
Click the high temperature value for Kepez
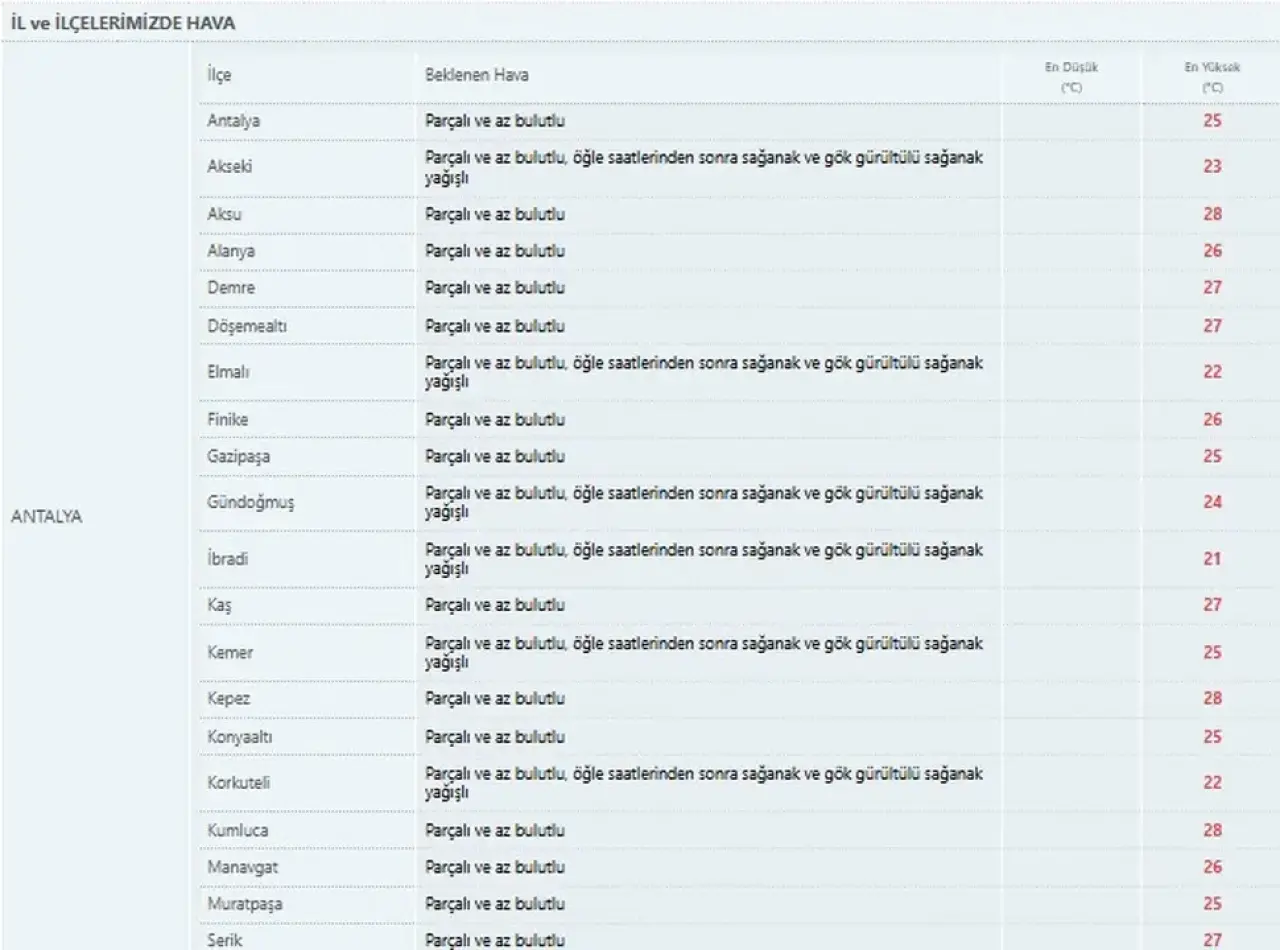pyautogui.click(x=1212, y=698)
